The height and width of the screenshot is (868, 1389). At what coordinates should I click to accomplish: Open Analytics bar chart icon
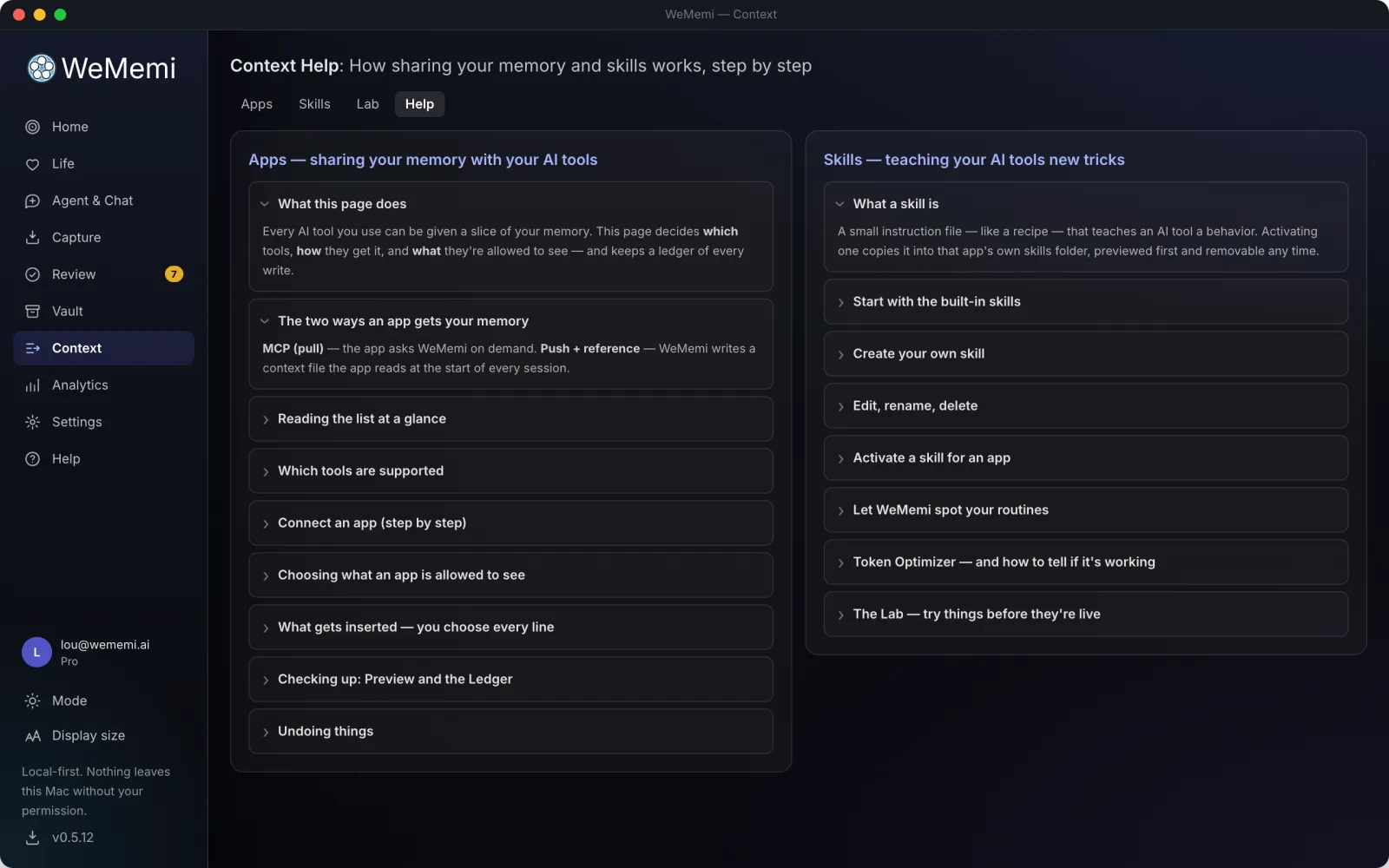[x=32, y=385]
